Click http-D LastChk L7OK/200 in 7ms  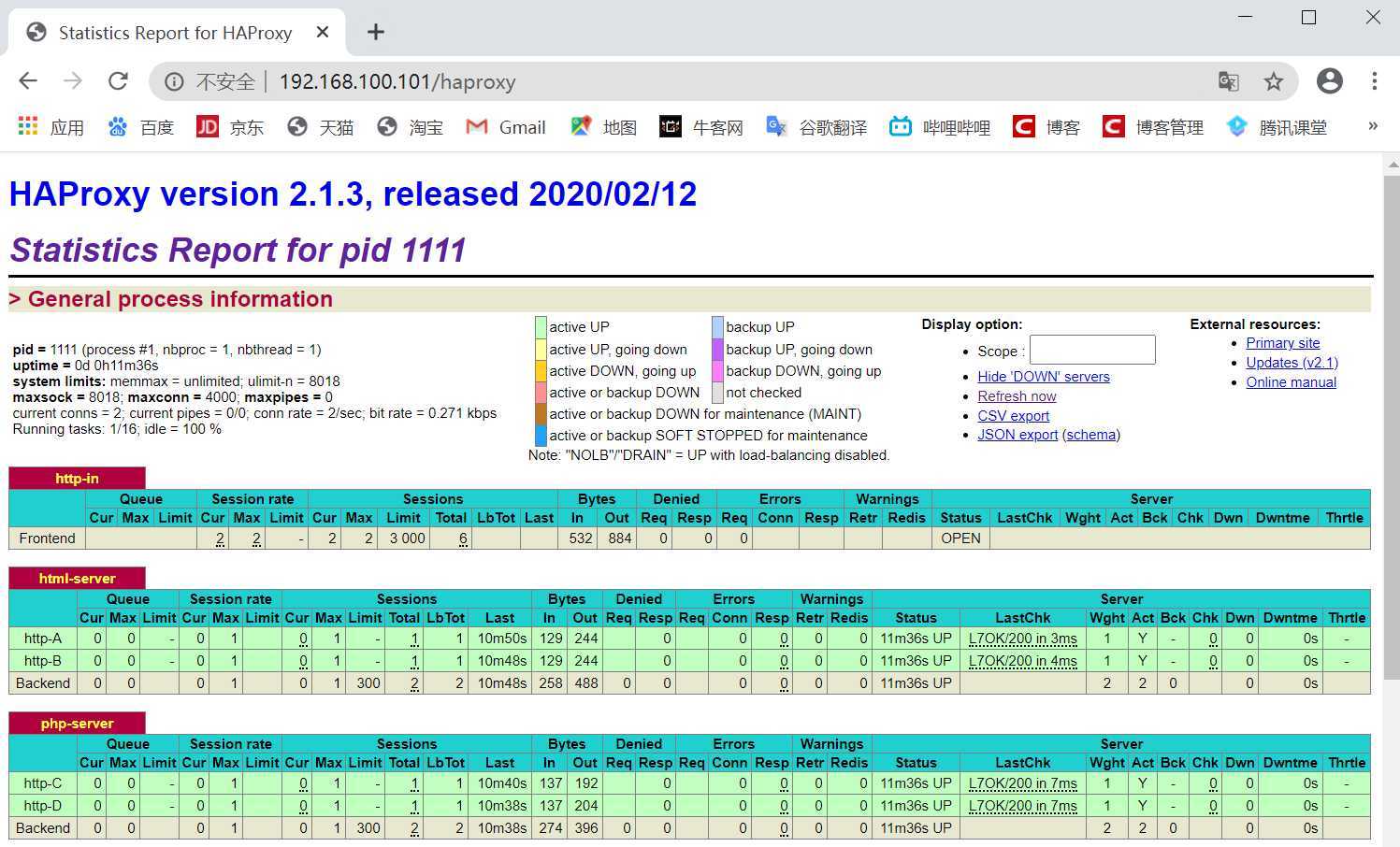click(x=1022, y=806)
